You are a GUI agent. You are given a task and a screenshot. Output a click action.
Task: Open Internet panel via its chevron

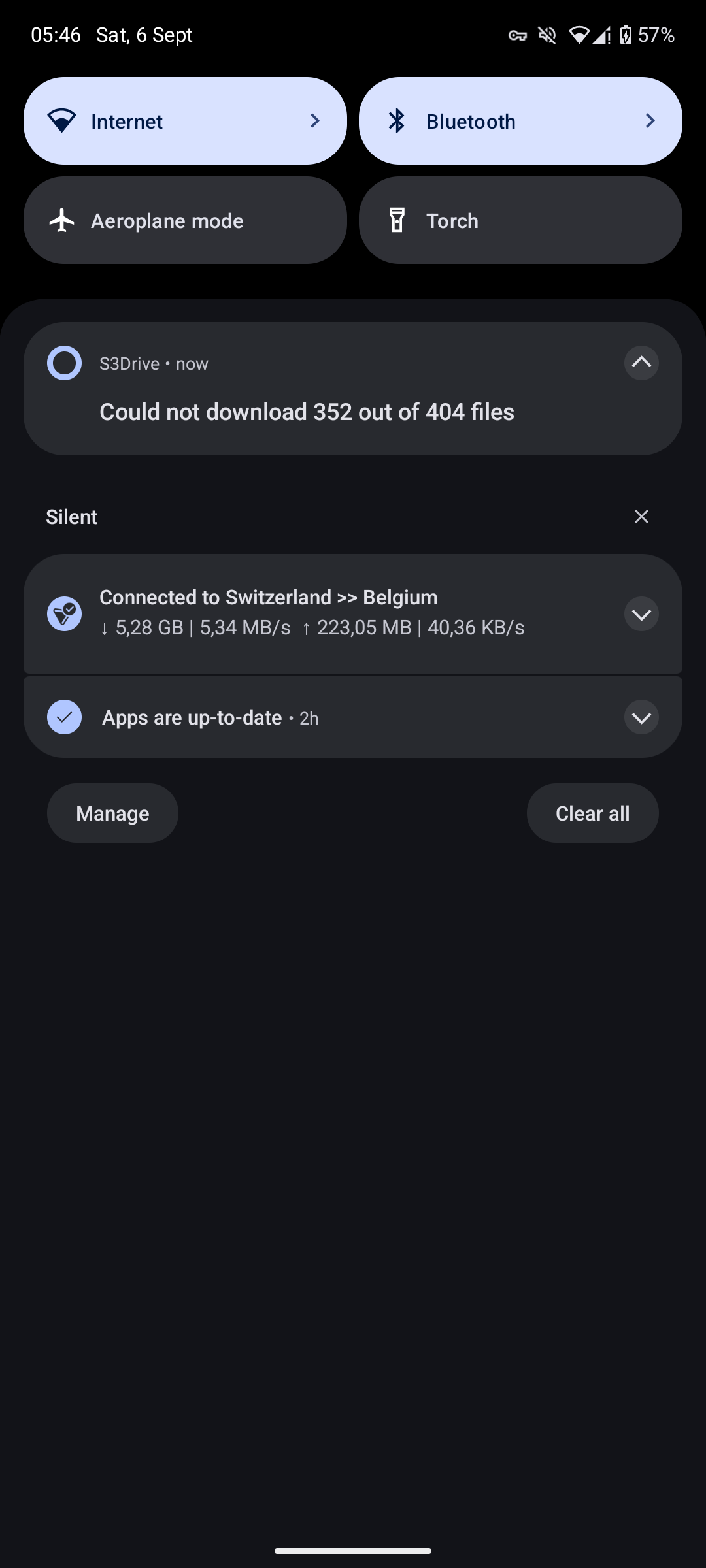[315, 121]
